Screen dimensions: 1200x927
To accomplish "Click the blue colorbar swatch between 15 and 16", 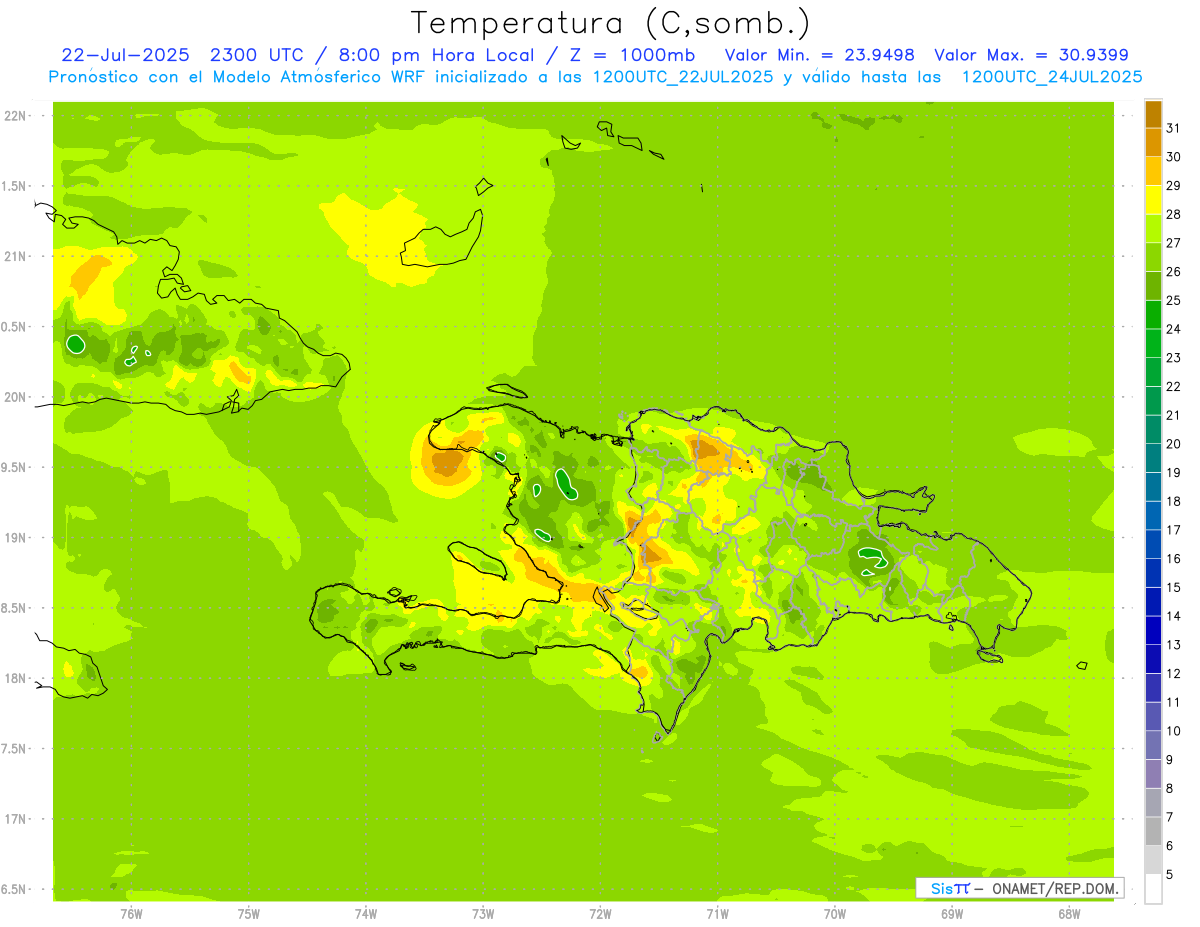I will point(1153,573).
